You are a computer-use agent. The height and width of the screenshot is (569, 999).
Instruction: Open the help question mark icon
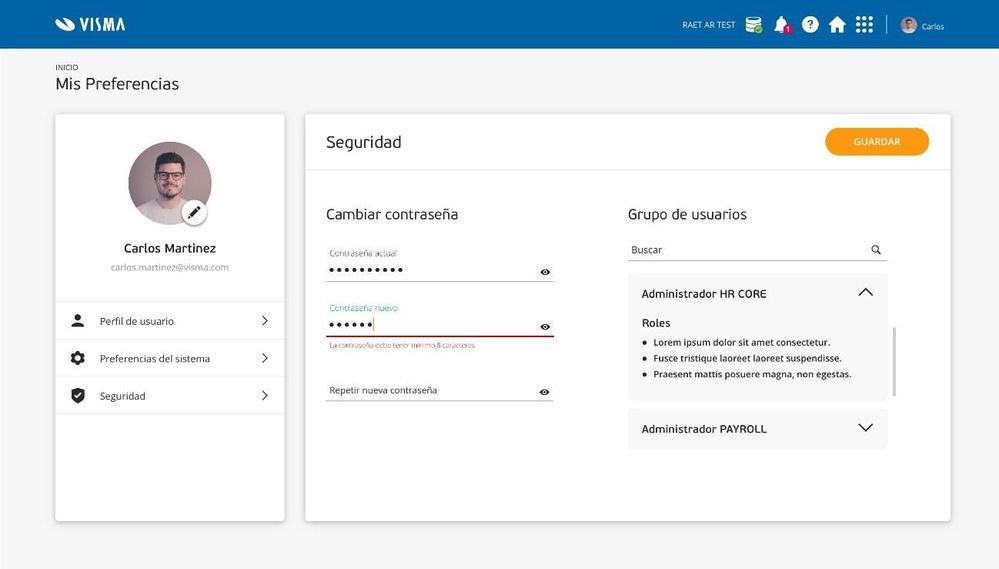pos(810,25)
